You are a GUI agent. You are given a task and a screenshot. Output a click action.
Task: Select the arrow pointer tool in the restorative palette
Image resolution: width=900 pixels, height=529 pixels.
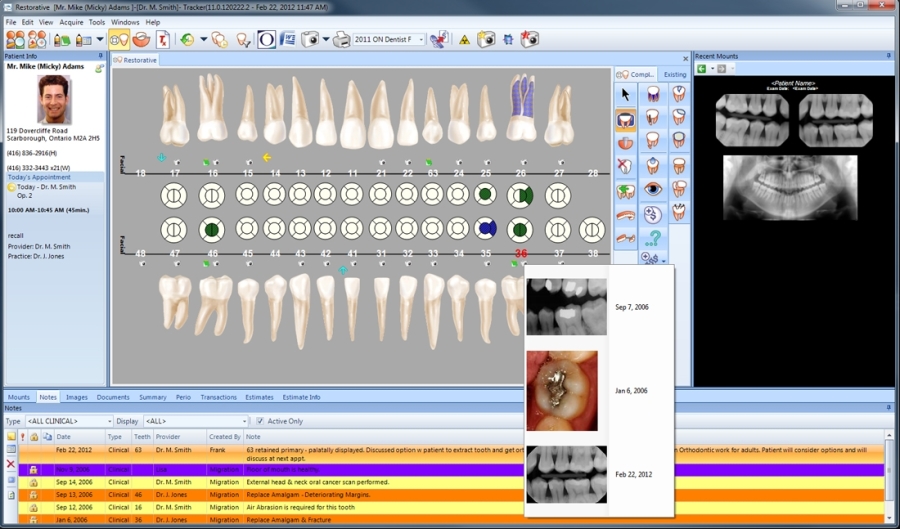[x=625, y=94]
